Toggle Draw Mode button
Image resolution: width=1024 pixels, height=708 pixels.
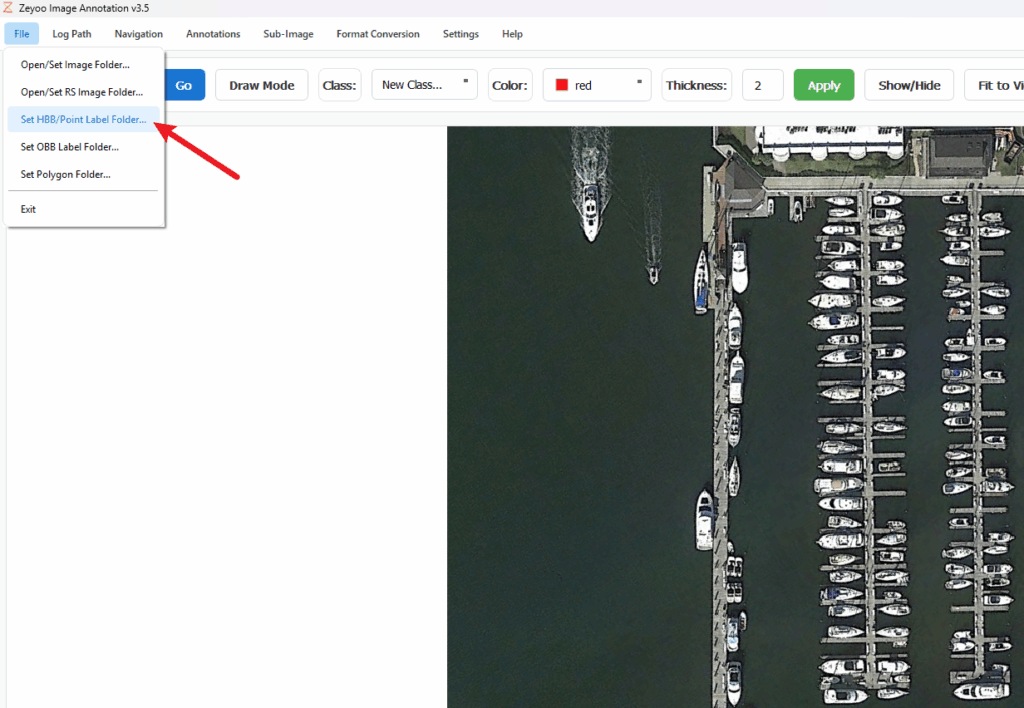[x=261, y=85]
